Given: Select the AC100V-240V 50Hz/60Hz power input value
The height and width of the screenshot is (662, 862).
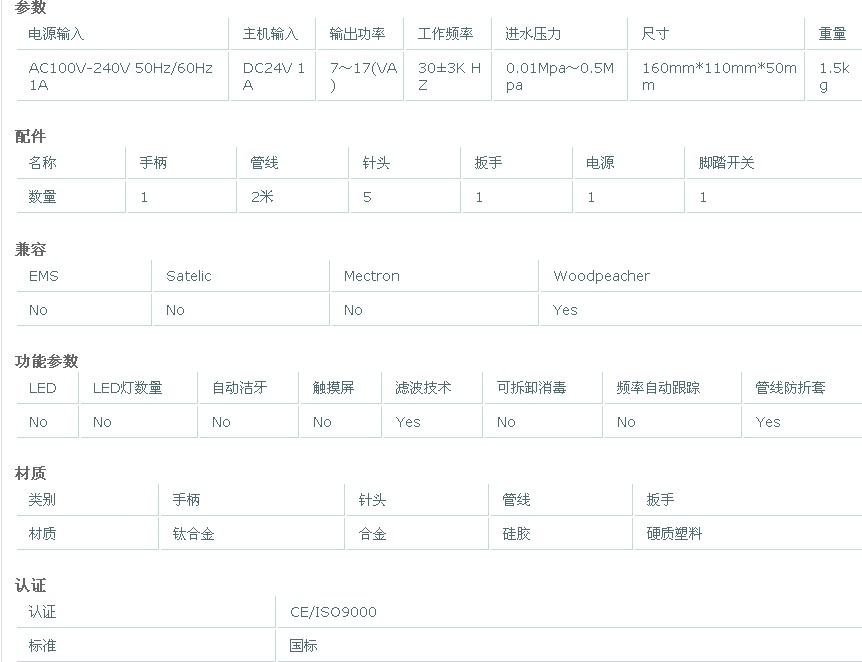Looking at the screenshot, I should point(120,77).
